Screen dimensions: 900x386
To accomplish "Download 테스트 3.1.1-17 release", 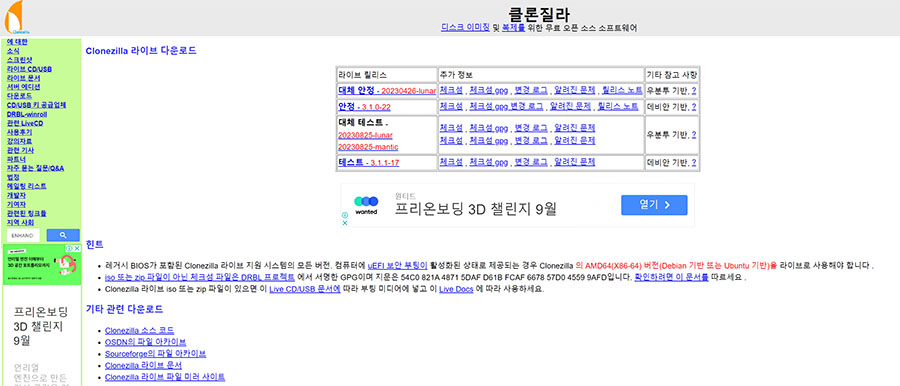I will 368,163.
